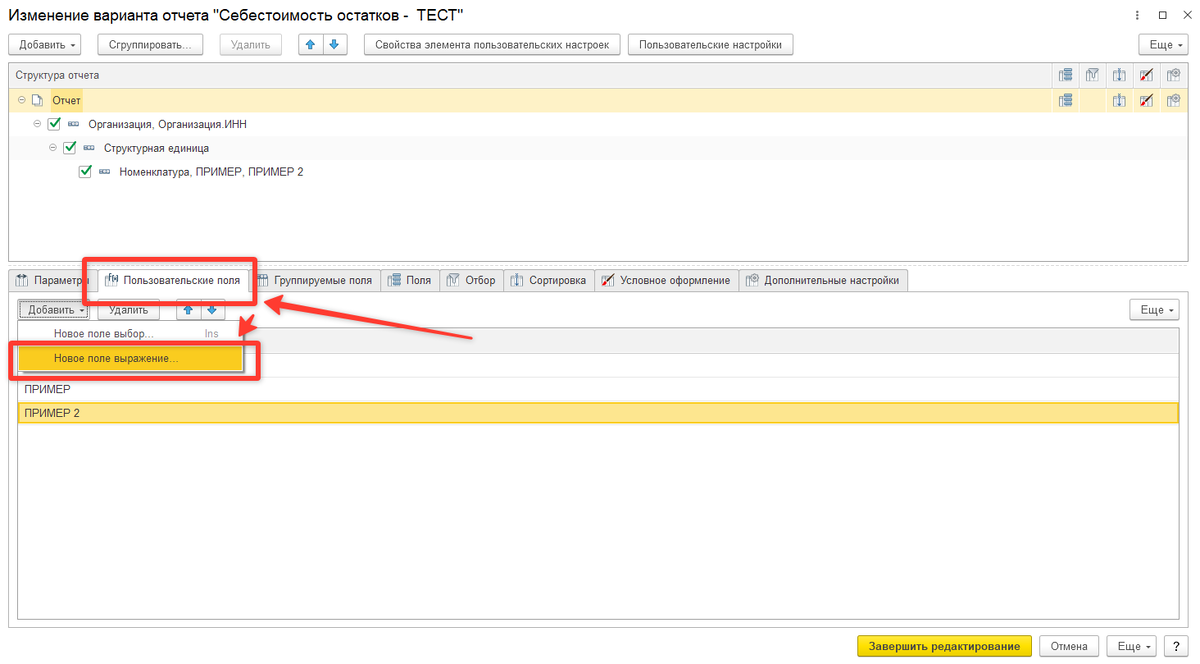
Task: Collapse the Структурная единица node
Action: [x=54, y=148]
